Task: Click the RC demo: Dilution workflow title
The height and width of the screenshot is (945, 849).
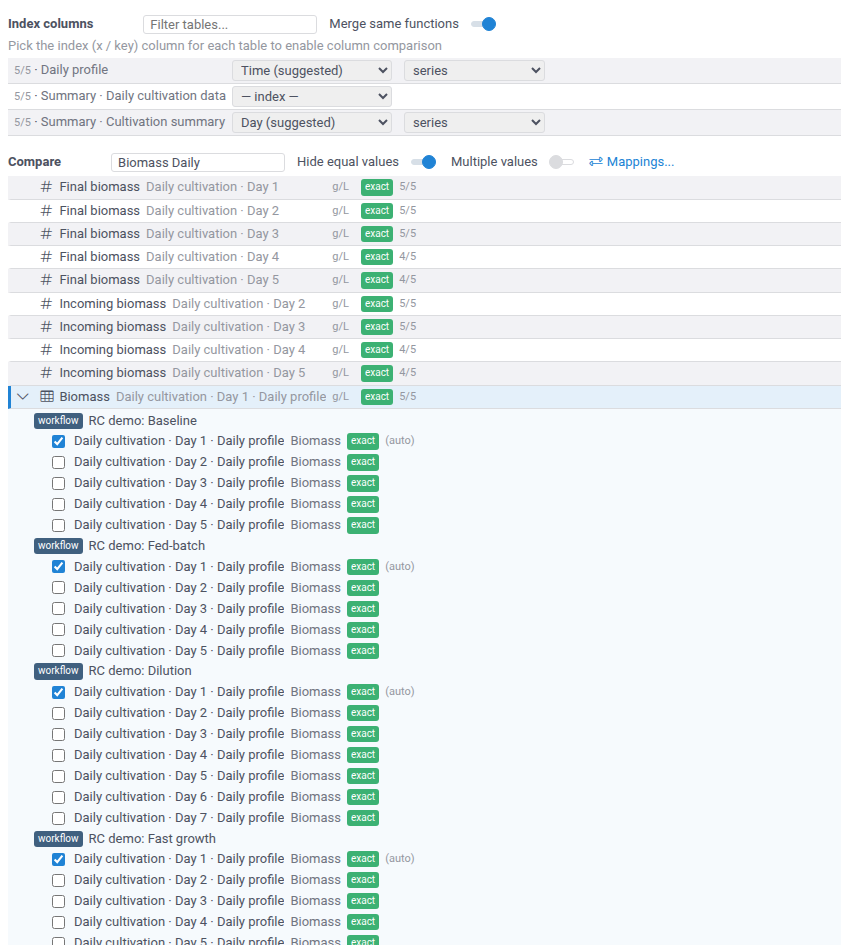Action: pyautogui.click(x=140, y=671)
